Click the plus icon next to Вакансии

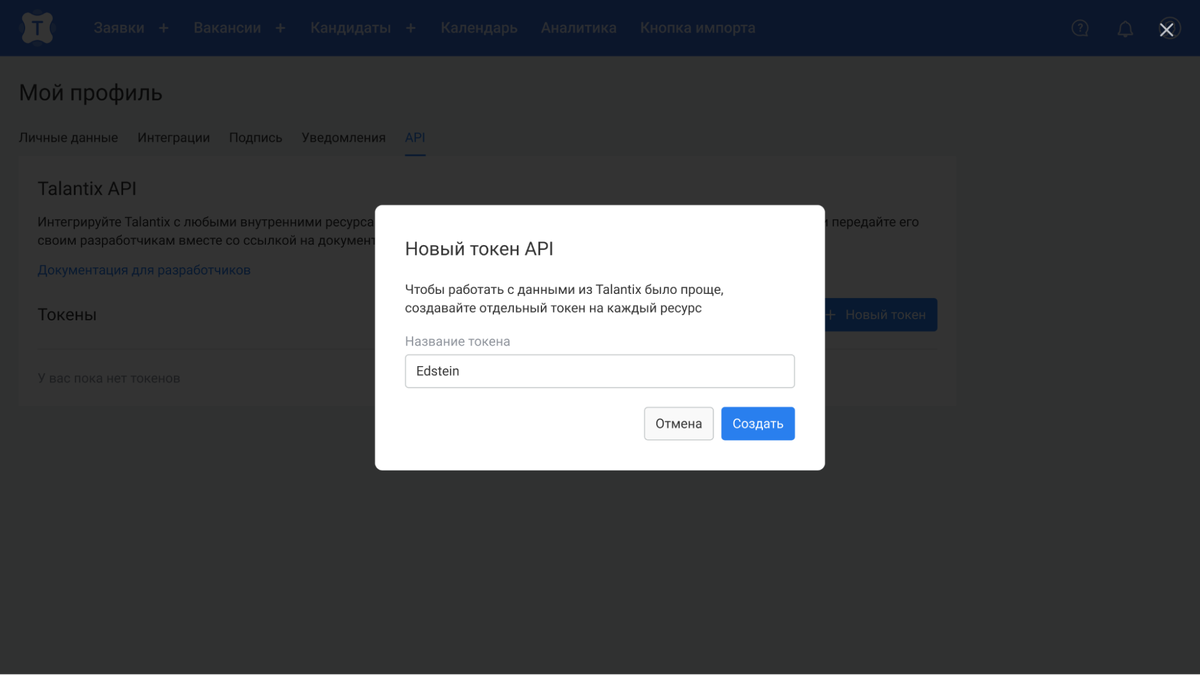(x=279, y=28)
